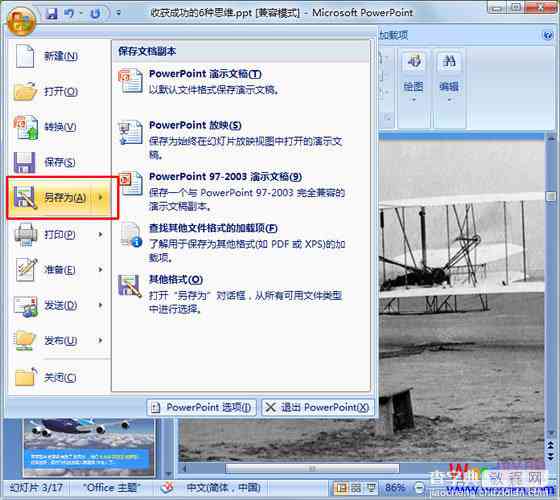Click 查找其他文件格式的加载项(F) add-ins option
Screen dimensions: 560x500
tap(241, 242)
